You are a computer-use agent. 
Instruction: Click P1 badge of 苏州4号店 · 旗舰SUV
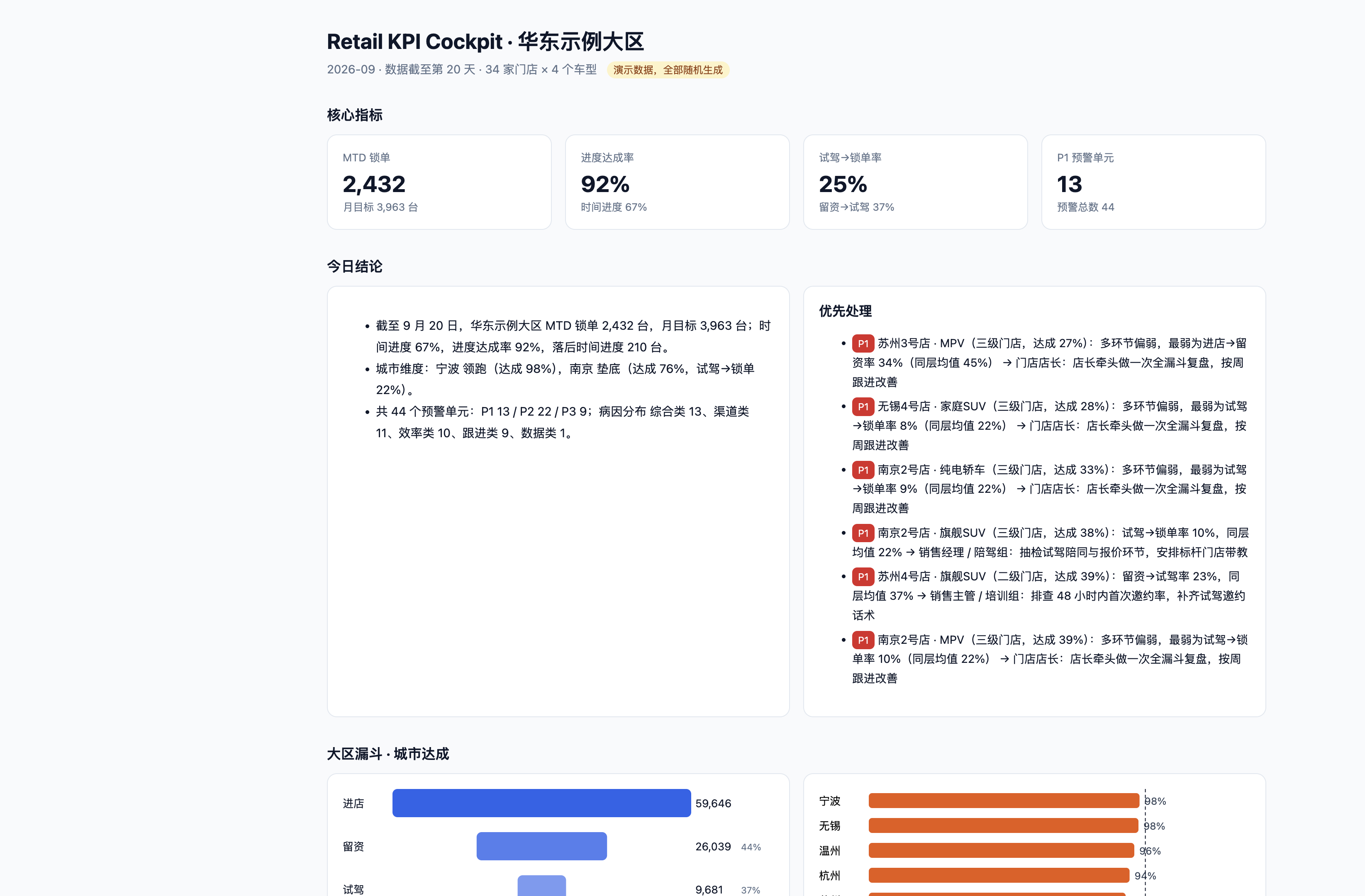(x=863, y=577)
